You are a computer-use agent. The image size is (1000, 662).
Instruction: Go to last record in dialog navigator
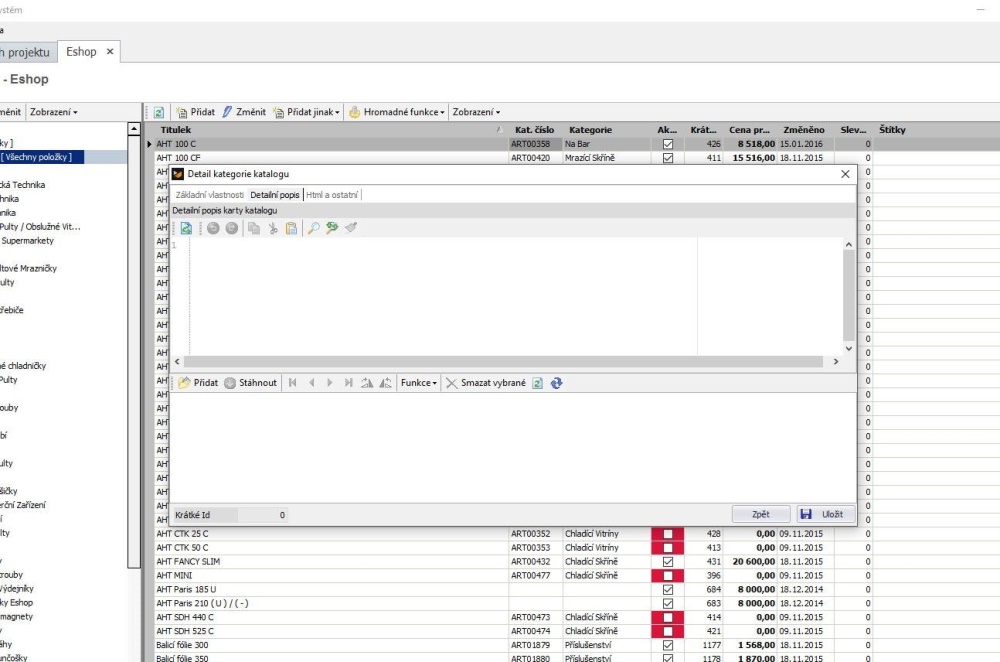(x=348, y=383)
